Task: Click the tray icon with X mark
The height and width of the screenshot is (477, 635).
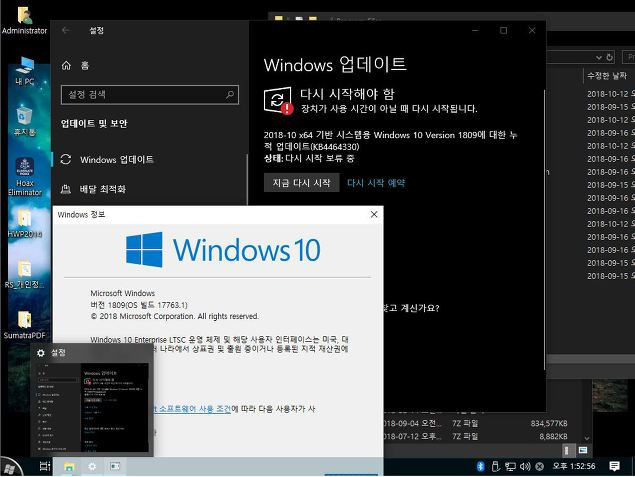Action: [539, 466]
